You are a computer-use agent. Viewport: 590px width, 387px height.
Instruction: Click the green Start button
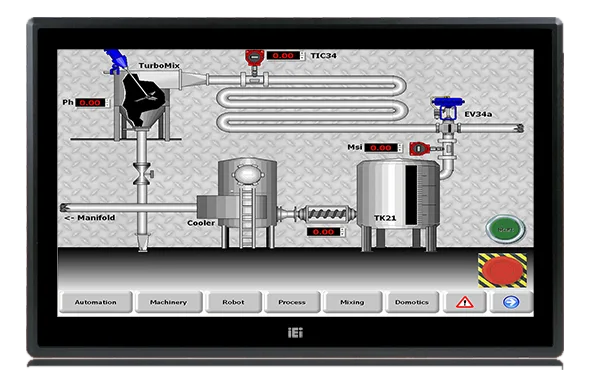pyautogui.click(x=505, y=229)
